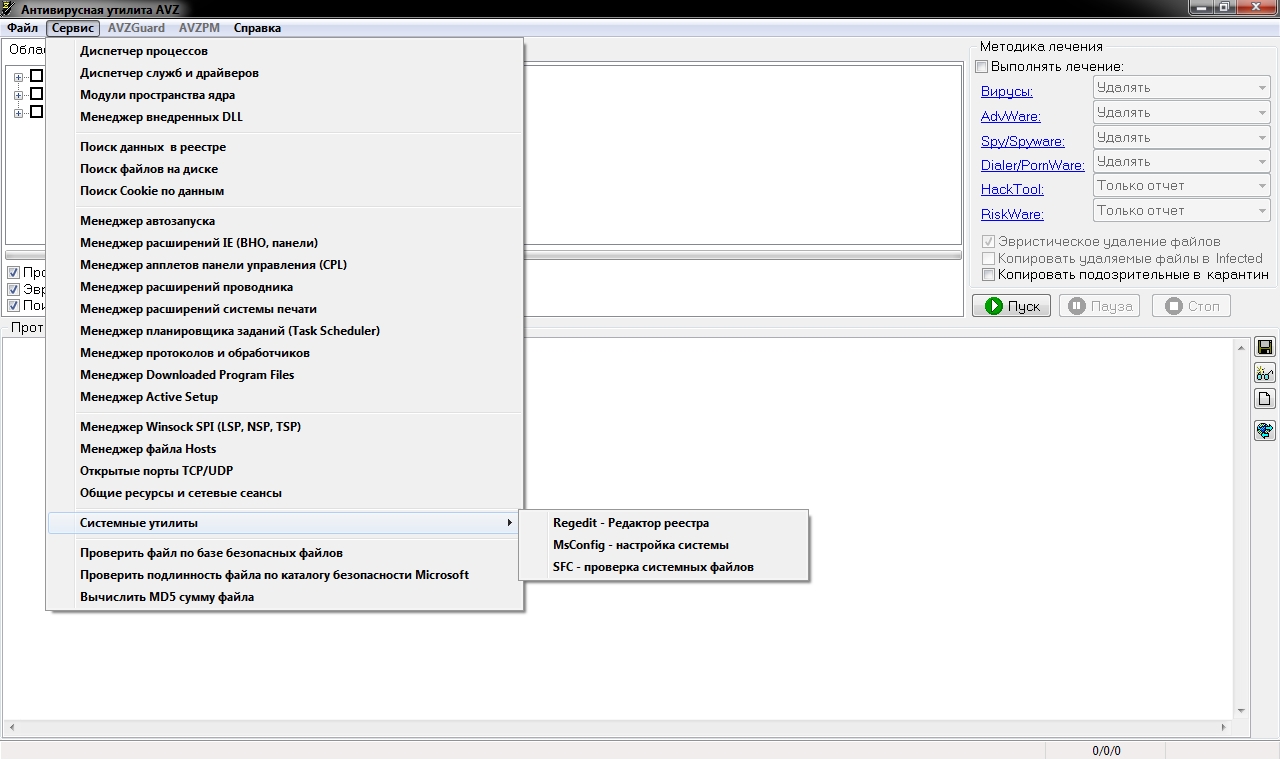The image size is (1280, 760).
Task: Click the AdvWare link
Action: [x=1011, y=117]
